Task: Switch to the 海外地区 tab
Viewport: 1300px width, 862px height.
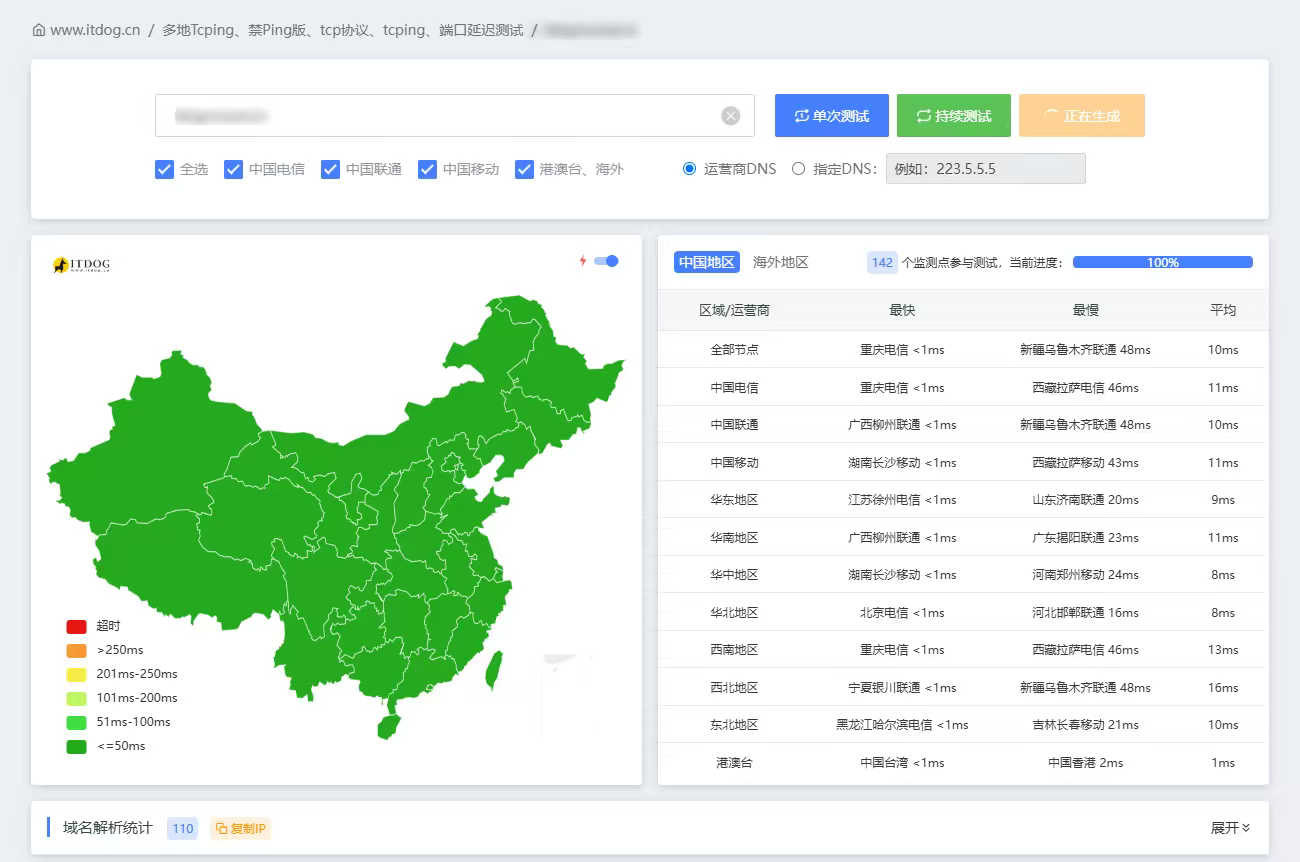Action: [x=780, y=262]
